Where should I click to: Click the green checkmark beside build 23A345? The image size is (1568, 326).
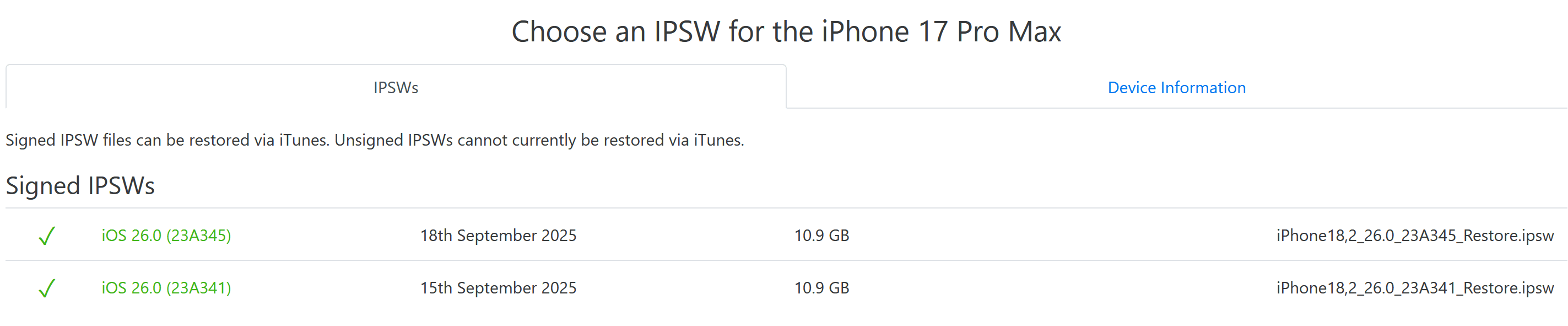click(x=47, y=236)
